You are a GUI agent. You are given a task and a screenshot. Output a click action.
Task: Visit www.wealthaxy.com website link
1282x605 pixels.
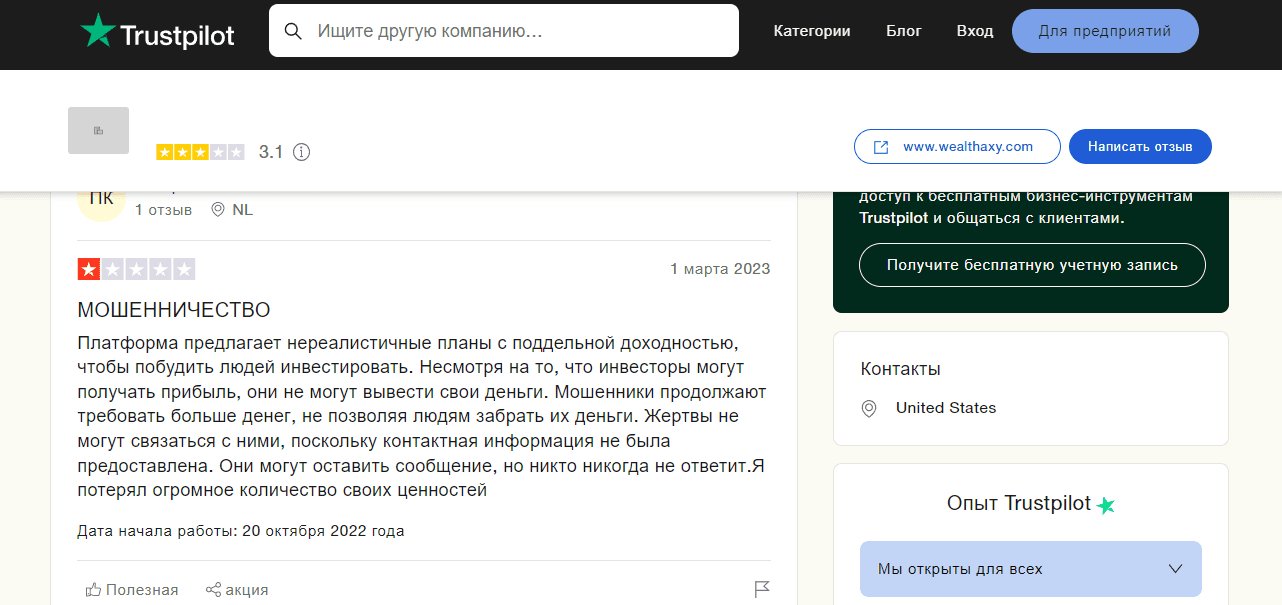(x=957, y=146)
